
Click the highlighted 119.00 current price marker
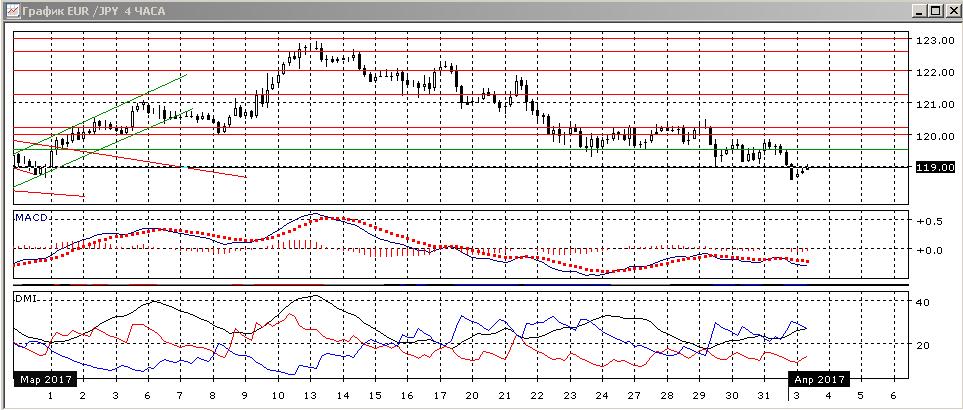[935, 167]
